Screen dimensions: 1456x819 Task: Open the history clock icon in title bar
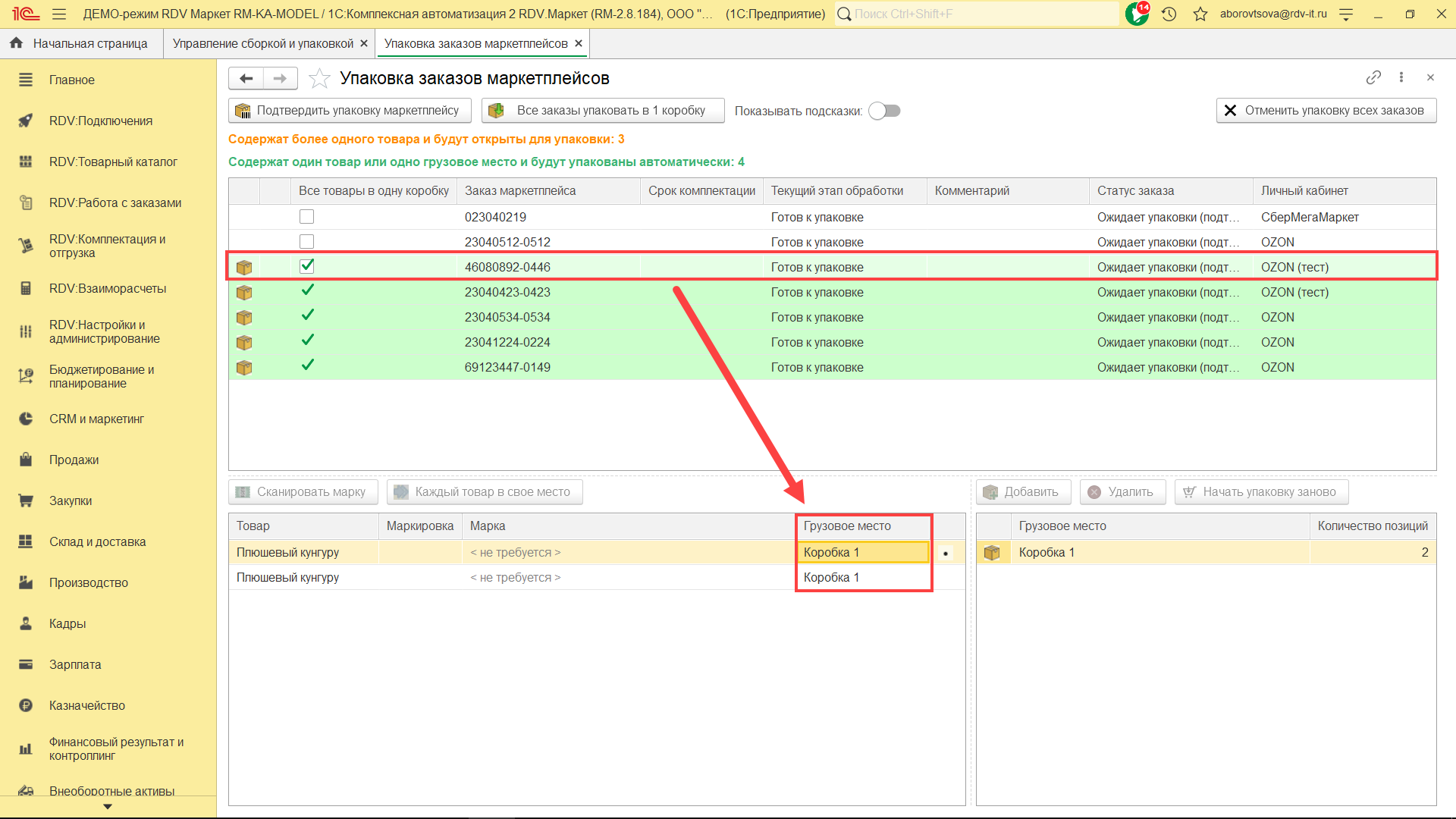click(x=1169, y=14)
